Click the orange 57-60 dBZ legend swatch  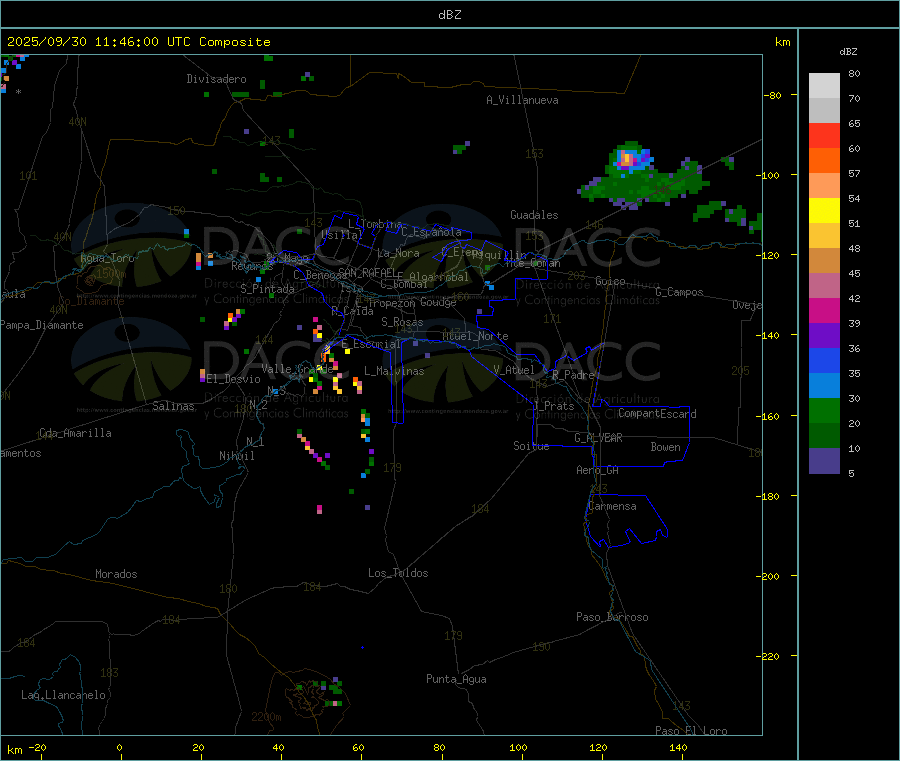824,161
